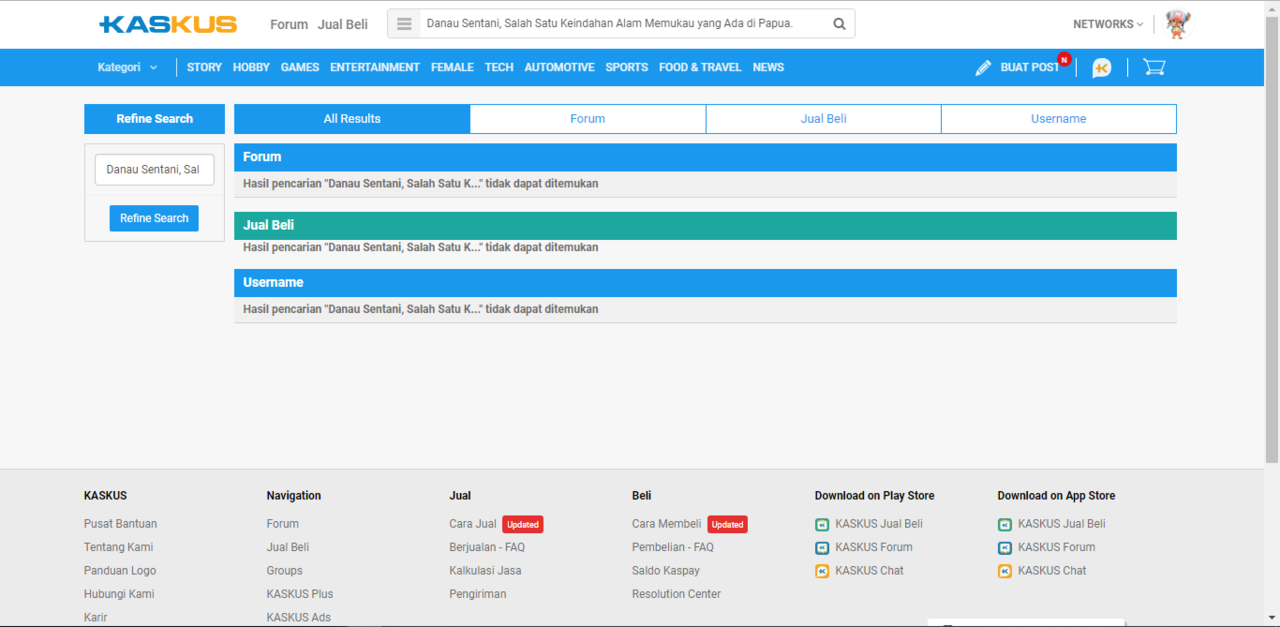The height and width of the screenshot is (627, 1280).
Task: Select the All Results tab
Action: [352, 119]
